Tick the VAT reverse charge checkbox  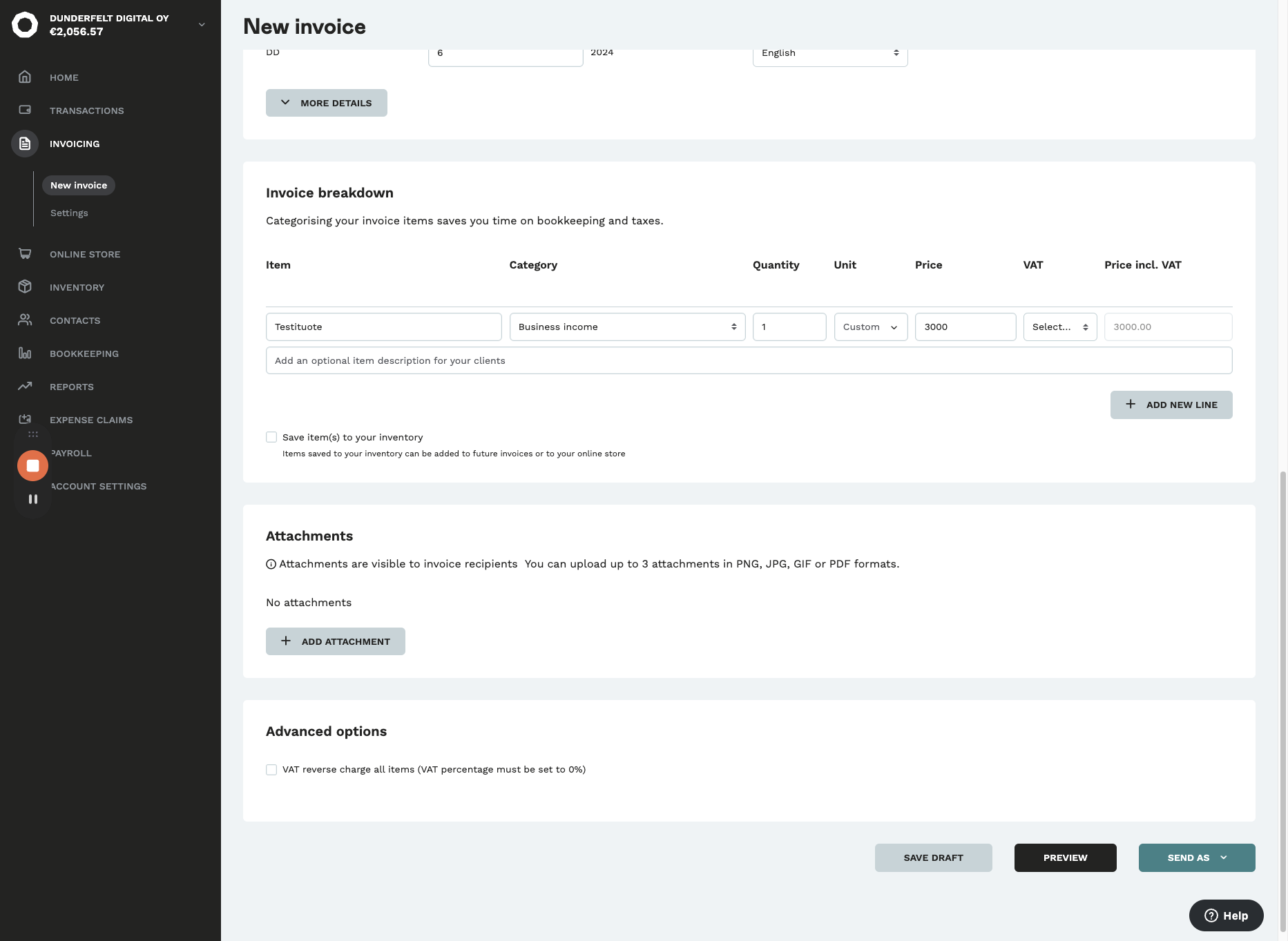click(271, 770)
